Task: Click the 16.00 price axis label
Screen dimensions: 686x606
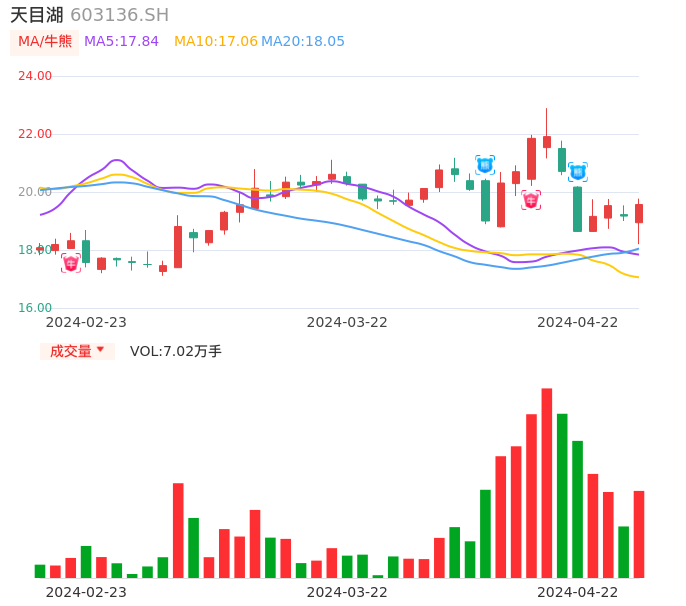Action: click(35, 308)
